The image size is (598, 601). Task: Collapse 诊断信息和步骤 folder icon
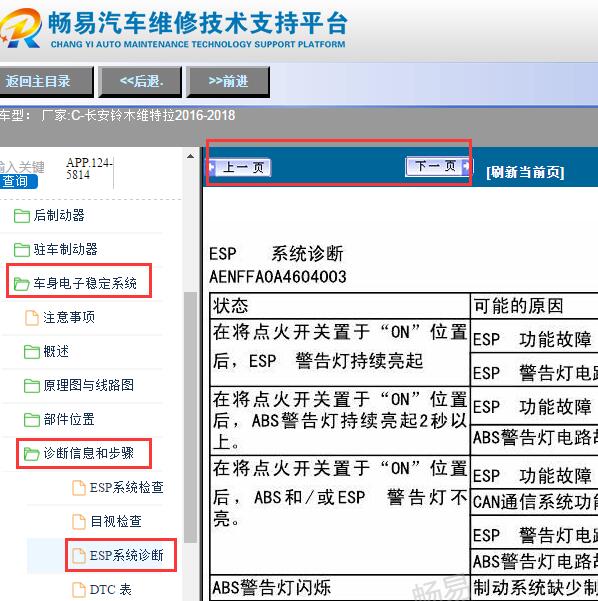[x=32, y=454]
